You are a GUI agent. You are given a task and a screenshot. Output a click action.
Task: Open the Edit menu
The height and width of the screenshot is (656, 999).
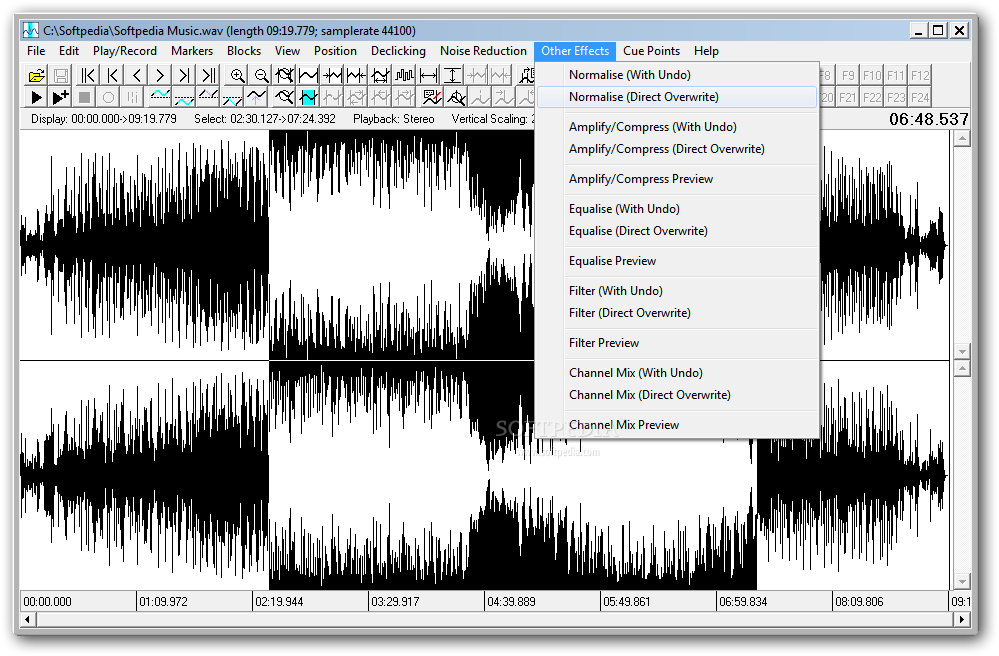(69, 51)
